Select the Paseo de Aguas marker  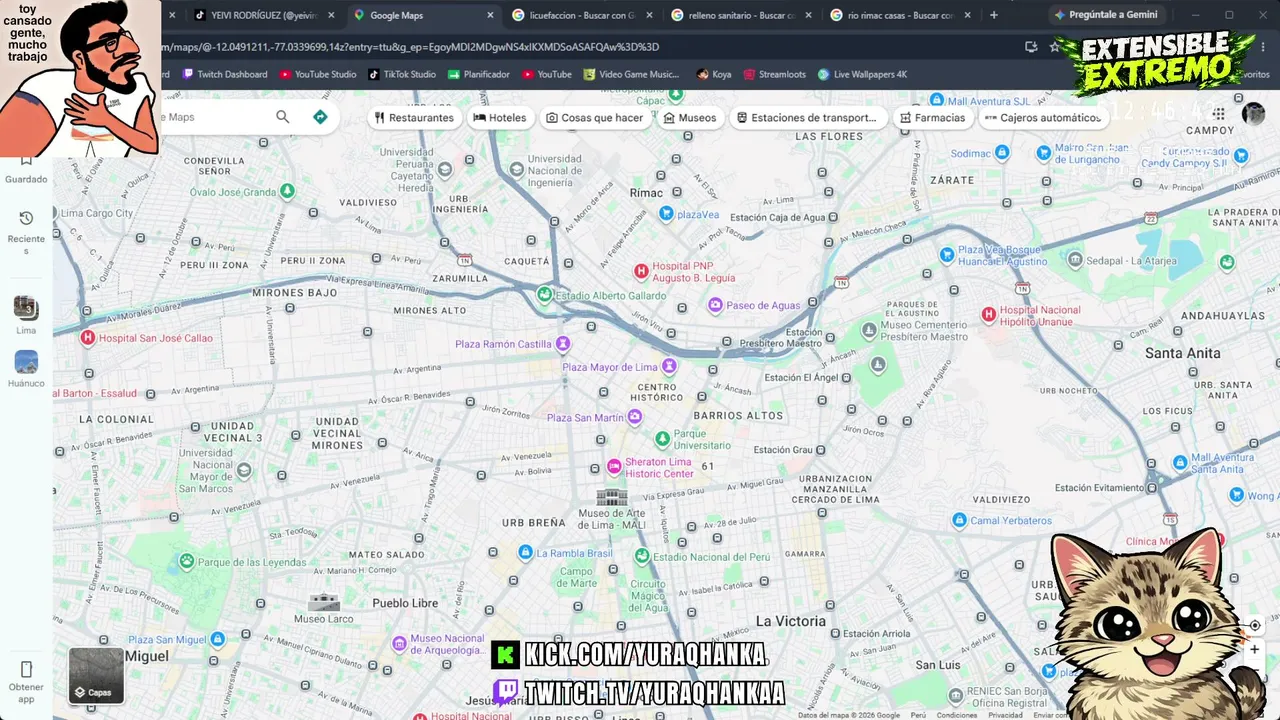(715, 305)
